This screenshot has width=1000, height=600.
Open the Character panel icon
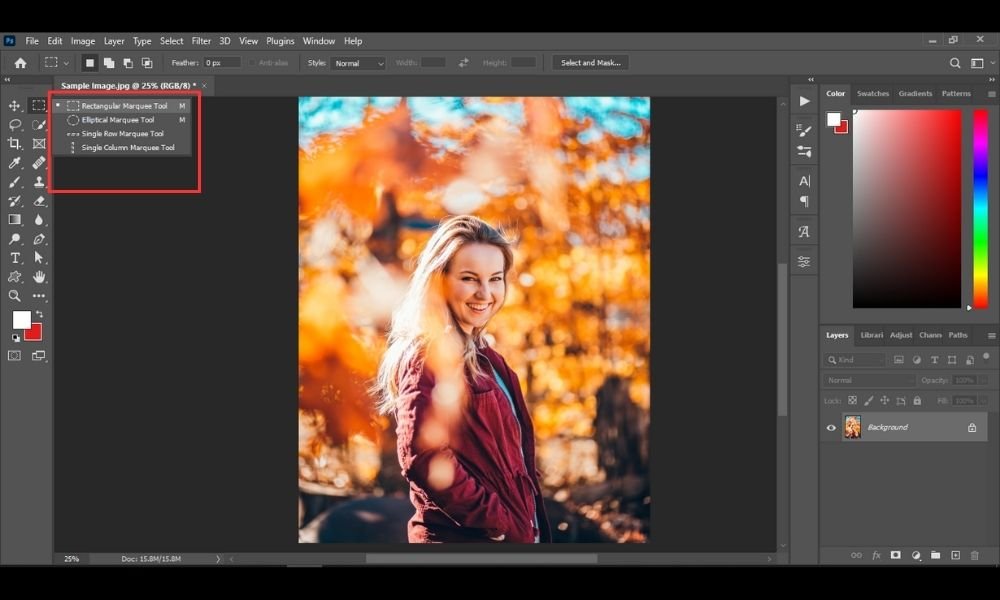coord(804,181)
